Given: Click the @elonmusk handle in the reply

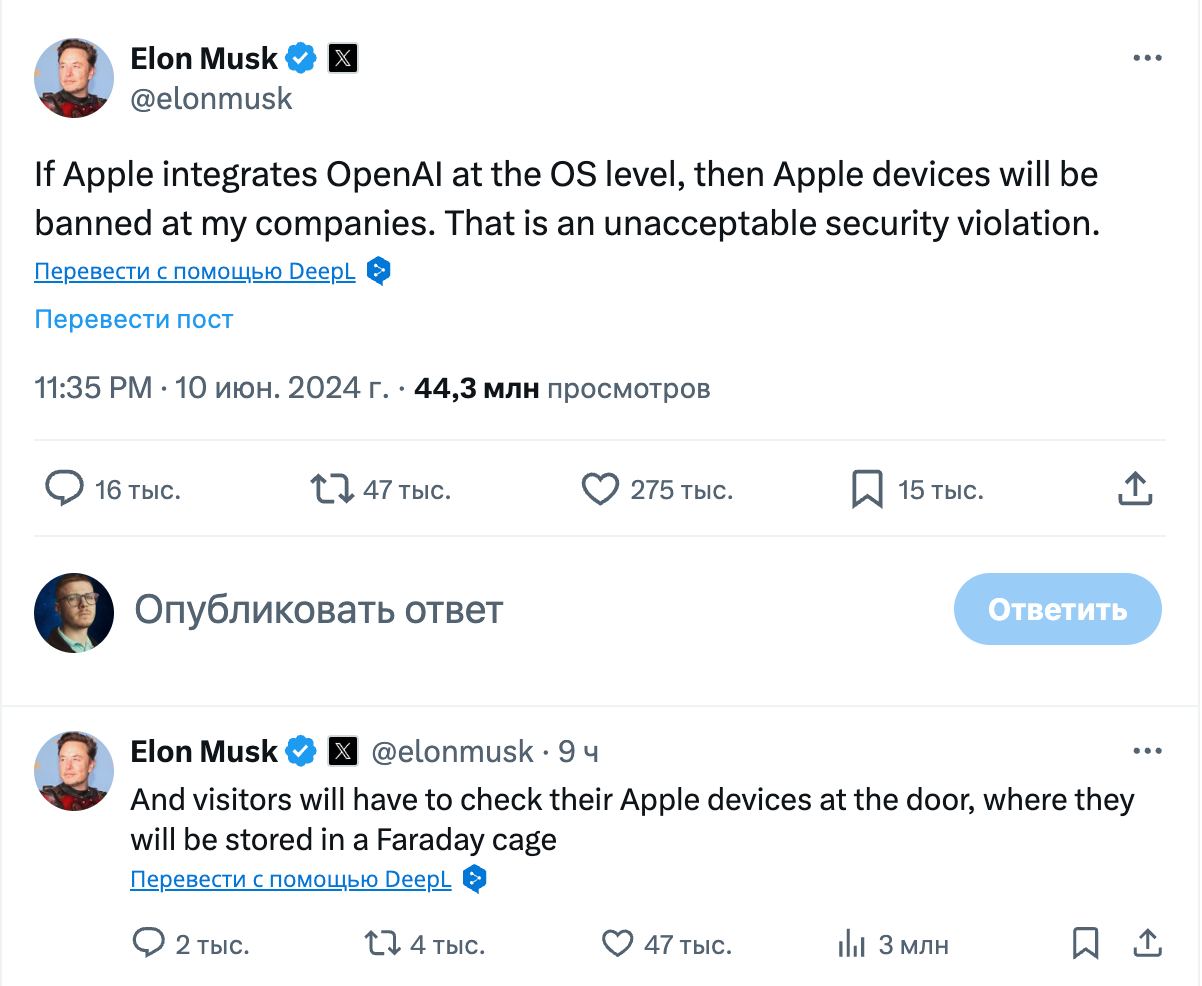Looking at the screenshot, I should click(x=452, y=751).
